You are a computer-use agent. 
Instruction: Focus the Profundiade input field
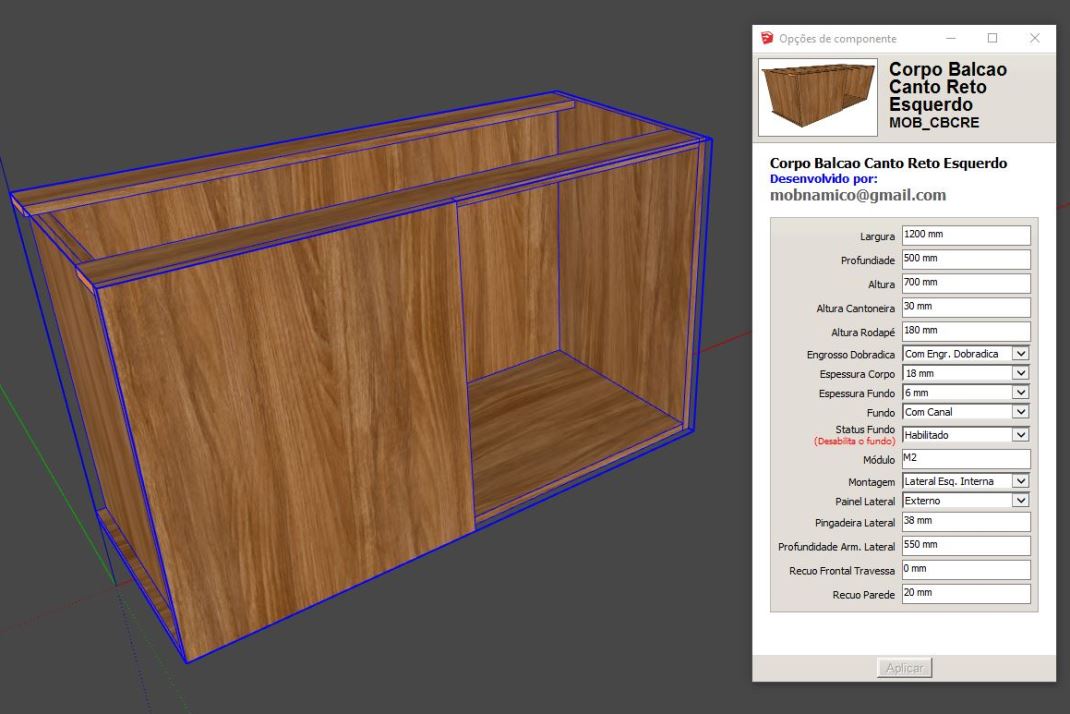(965, 259)
